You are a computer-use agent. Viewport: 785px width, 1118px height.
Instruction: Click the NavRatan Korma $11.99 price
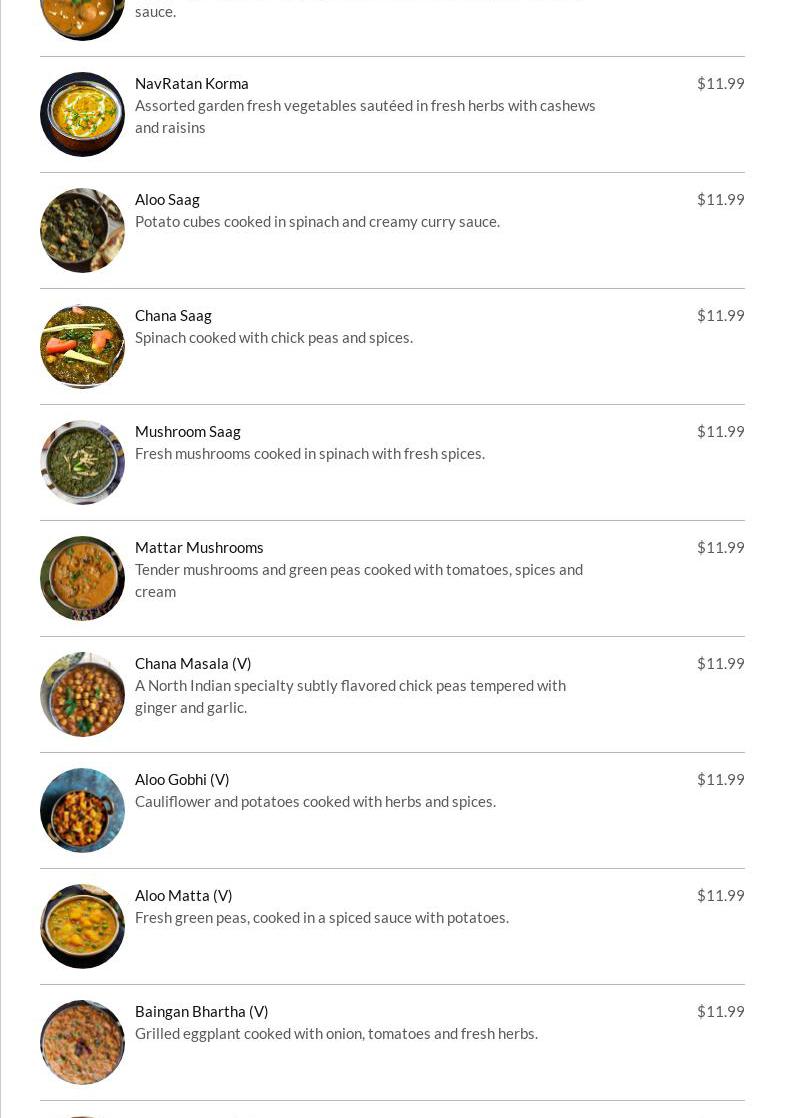pos(720,83)
